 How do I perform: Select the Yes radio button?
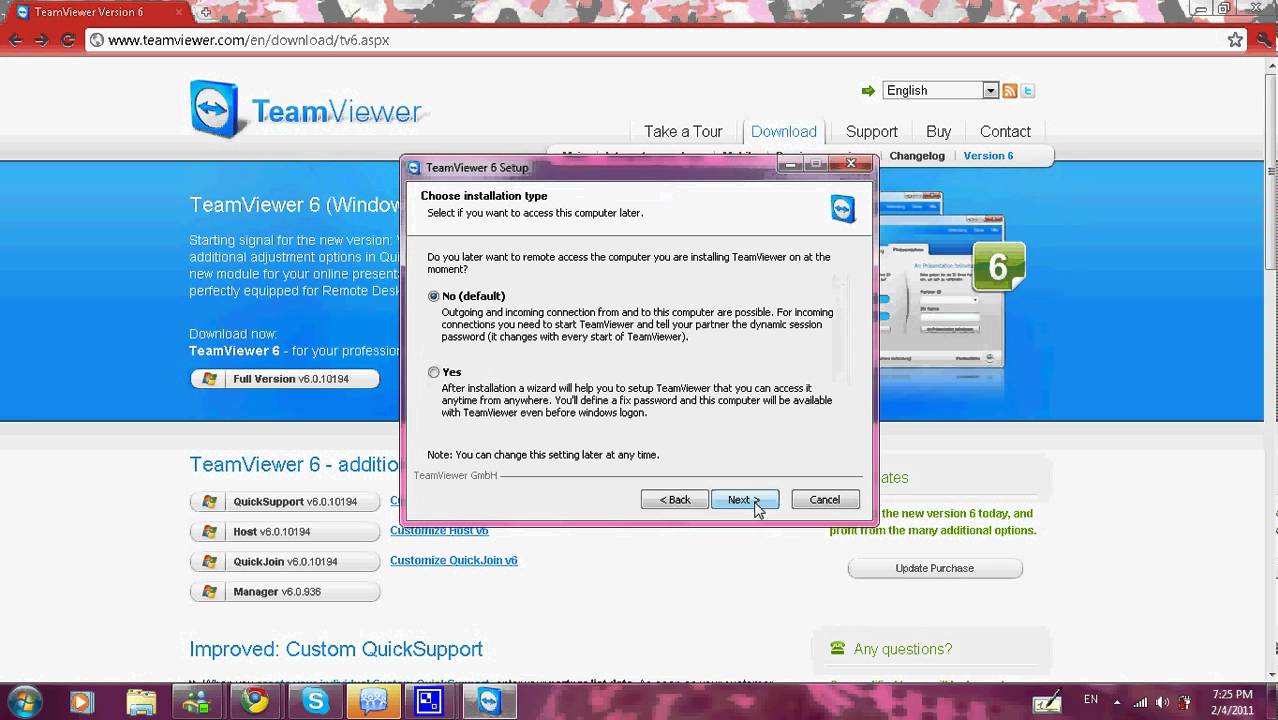click(x=433, y=372)
